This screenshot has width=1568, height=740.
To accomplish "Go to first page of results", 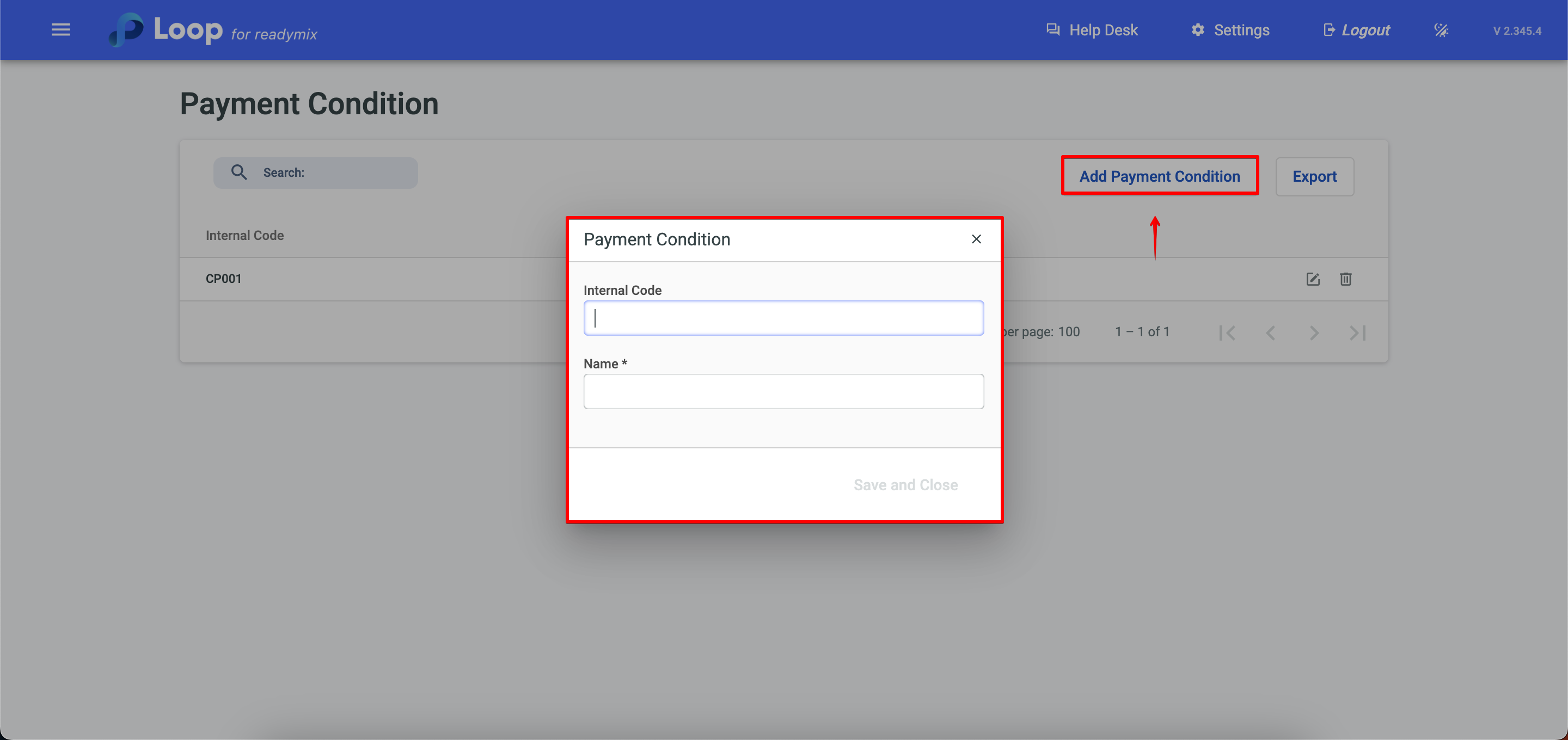I will [x=1227, y=333].
